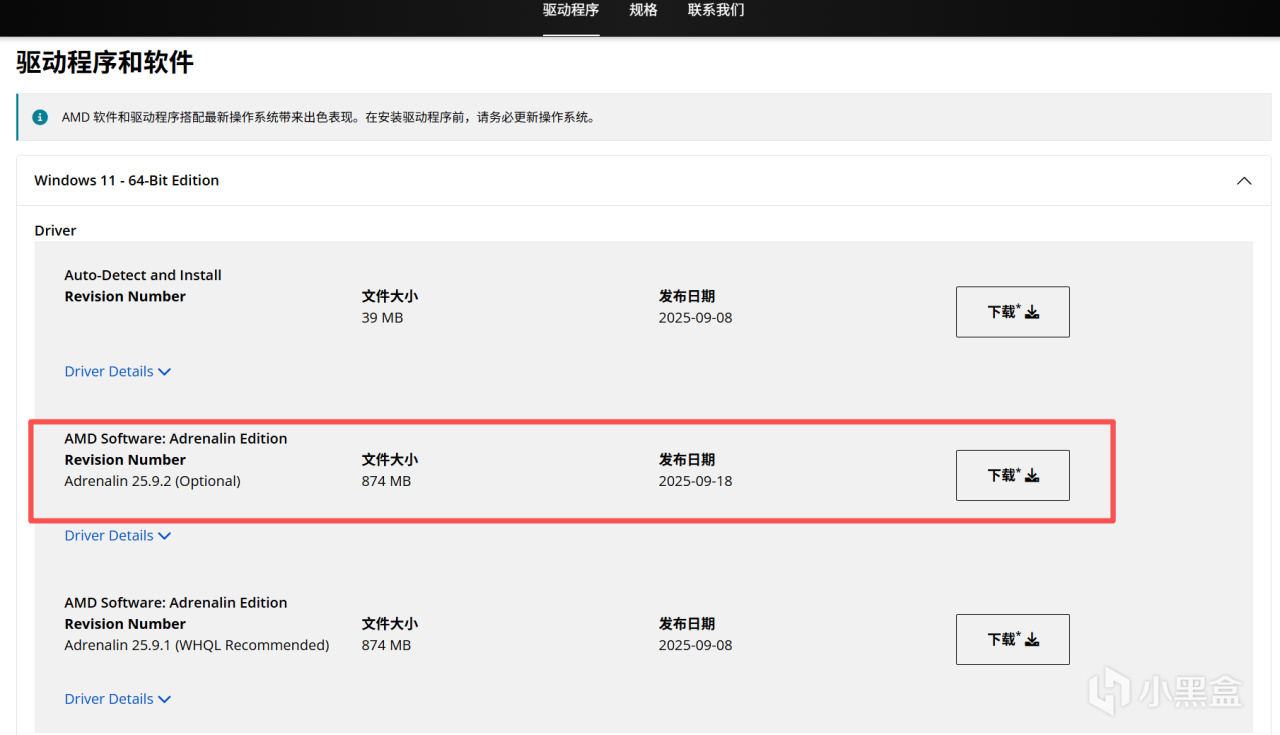Click the 874 MB size for Adrenalin 25.9.2

point(386,481)
